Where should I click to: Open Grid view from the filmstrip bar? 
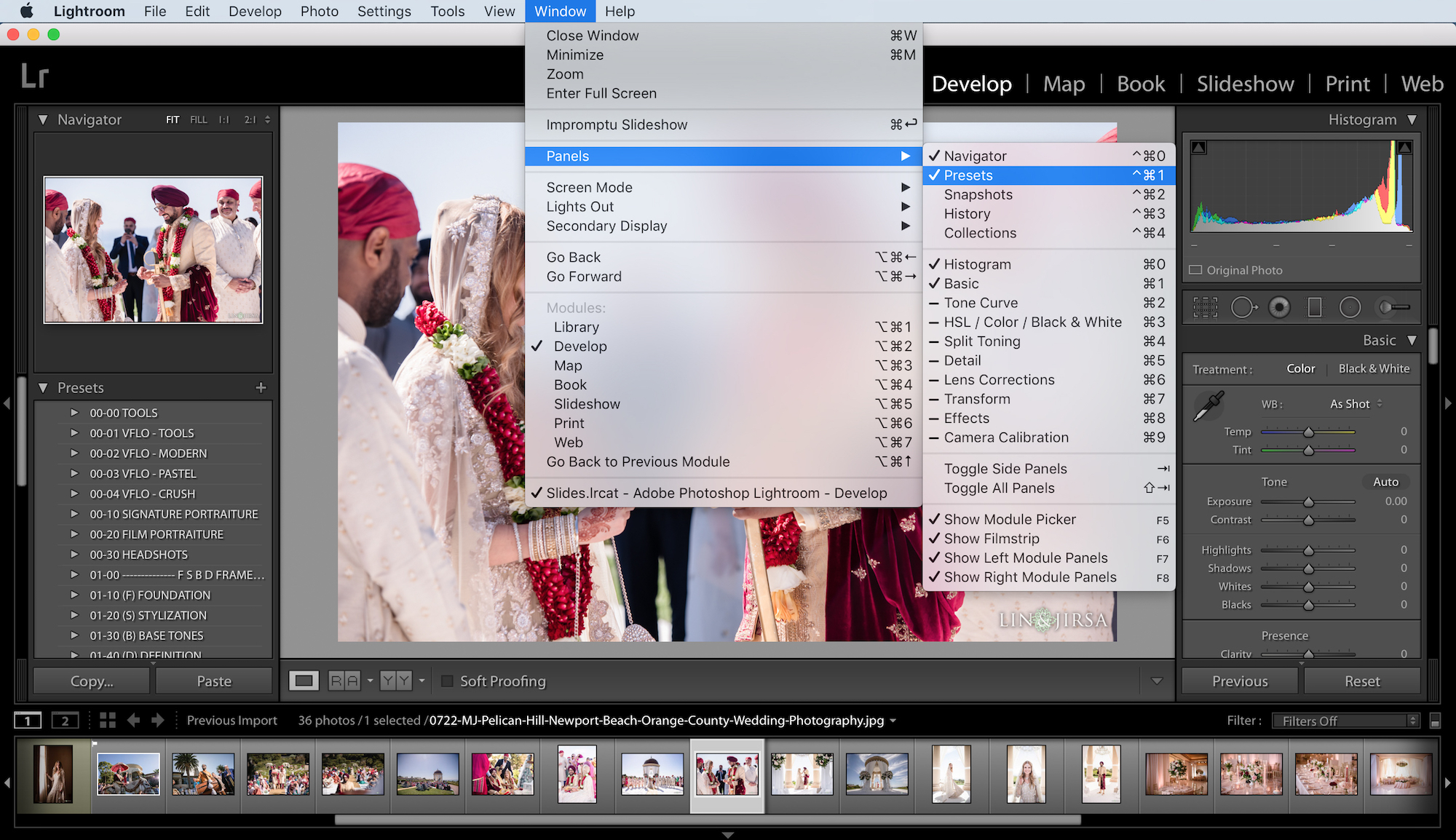tap(107, 720)
